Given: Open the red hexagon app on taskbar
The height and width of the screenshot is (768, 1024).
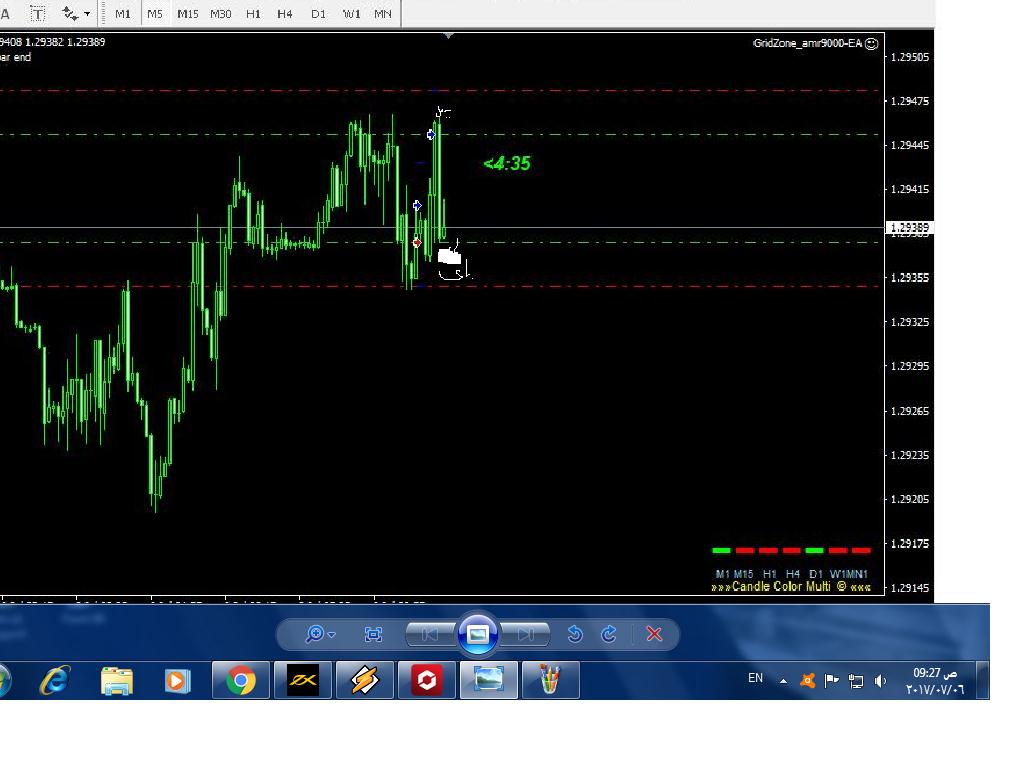Looking at the screenshot, I should point(426,680).
